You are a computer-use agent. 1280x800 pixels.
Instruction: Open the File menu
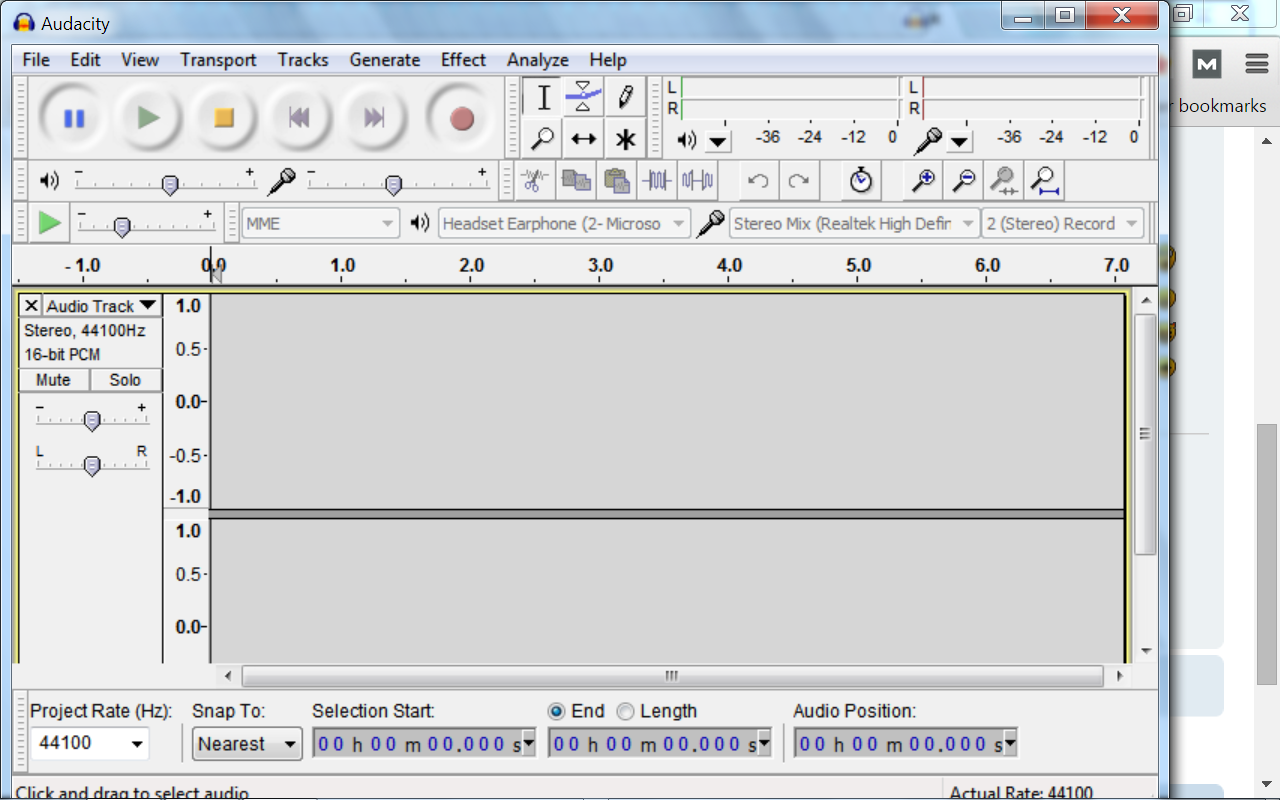(x=36, y=60)
